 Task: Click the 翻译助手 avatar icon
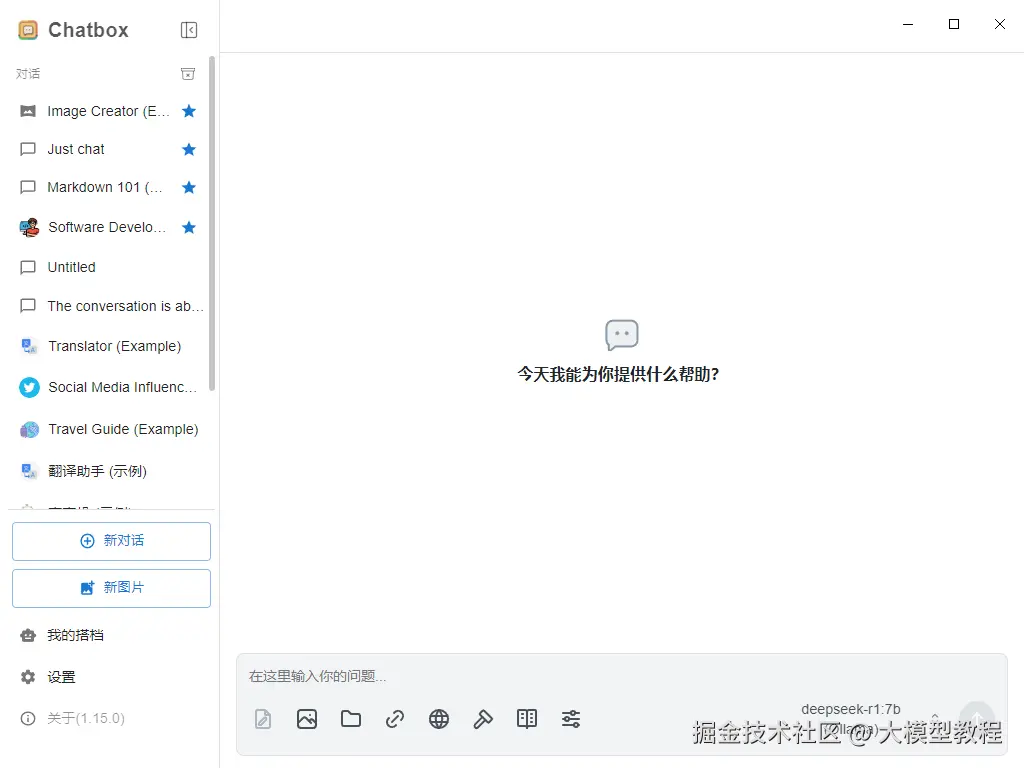point(29,471)
